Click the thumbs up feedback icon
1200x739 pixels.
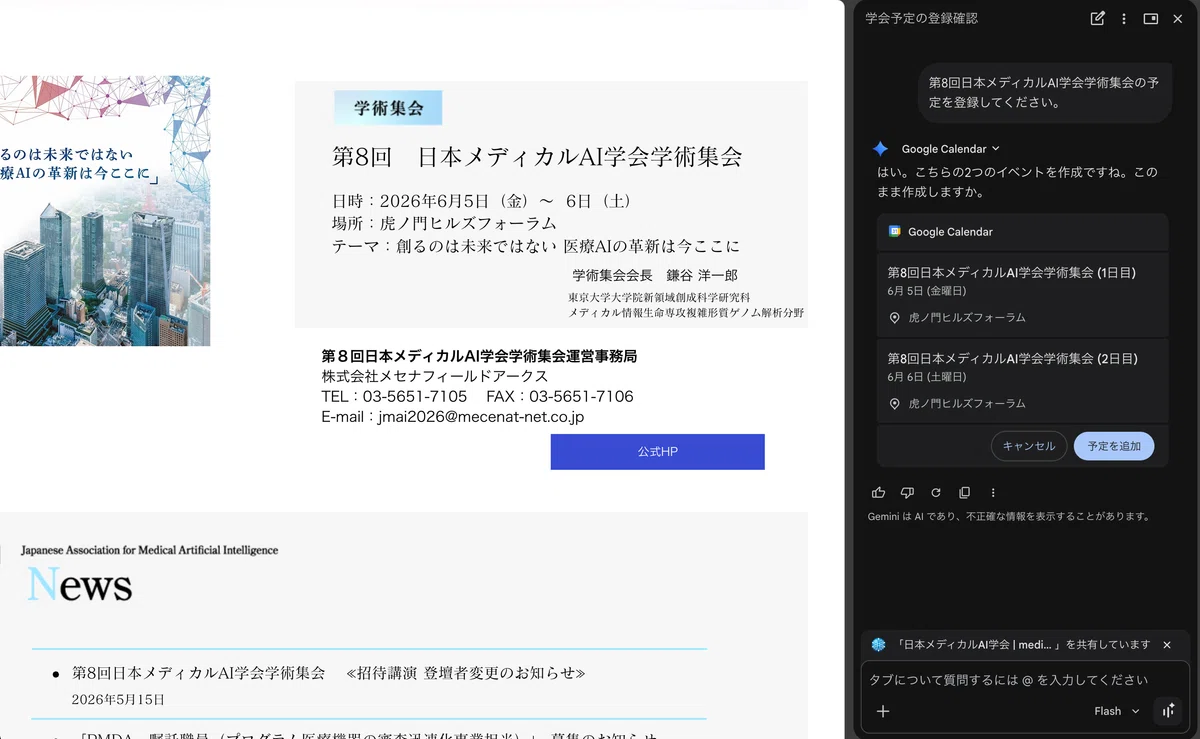click(878, 493)
